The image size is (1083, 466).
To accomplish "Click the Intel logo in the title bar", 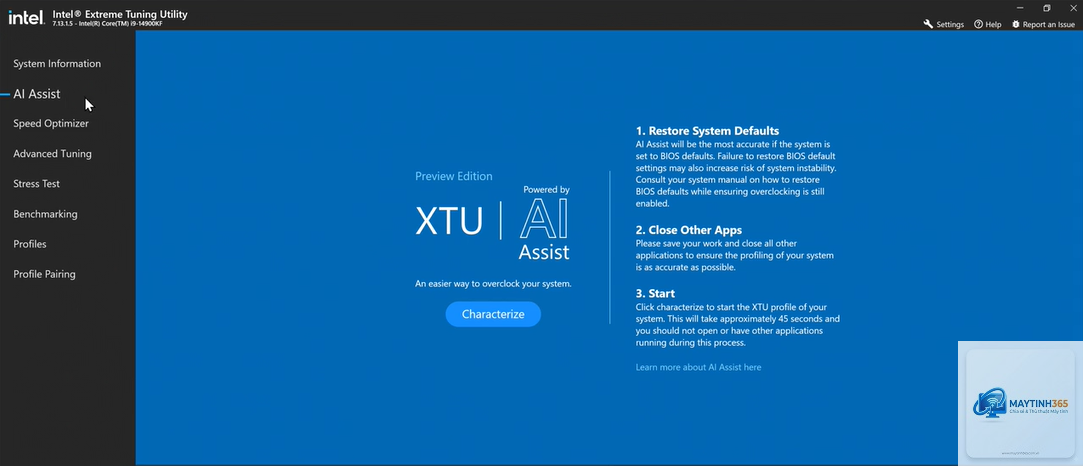I will click(x=26, y=17).
